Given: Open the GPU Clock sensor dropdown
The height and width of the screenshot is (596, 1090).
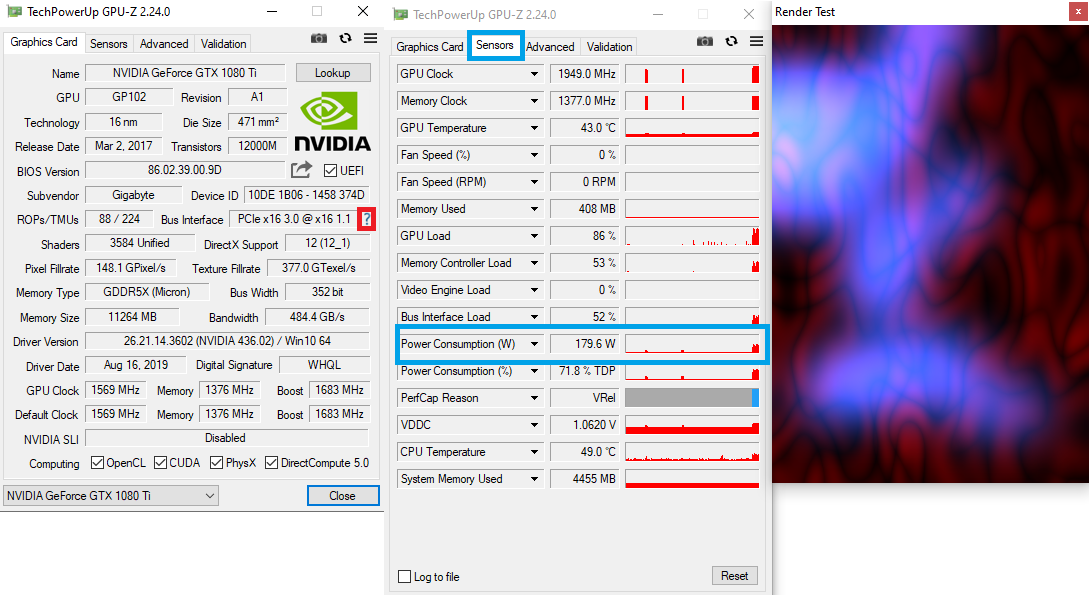Looking at the screenshot, I should click(534, 74).
